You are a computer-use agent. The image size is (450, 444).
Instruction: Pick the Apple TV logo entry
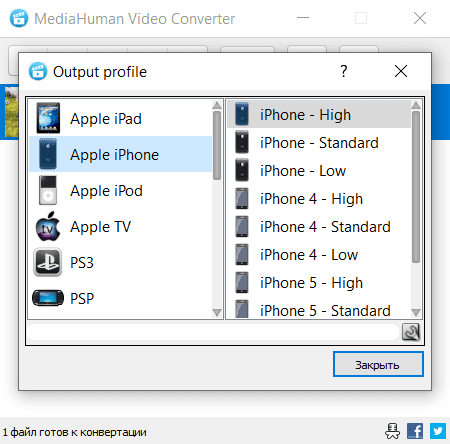click(48, 226)
